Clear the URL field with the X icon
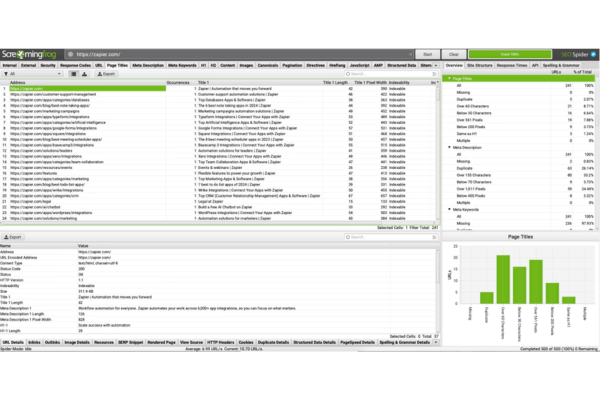The image size is (600, 400). [411, 54]
